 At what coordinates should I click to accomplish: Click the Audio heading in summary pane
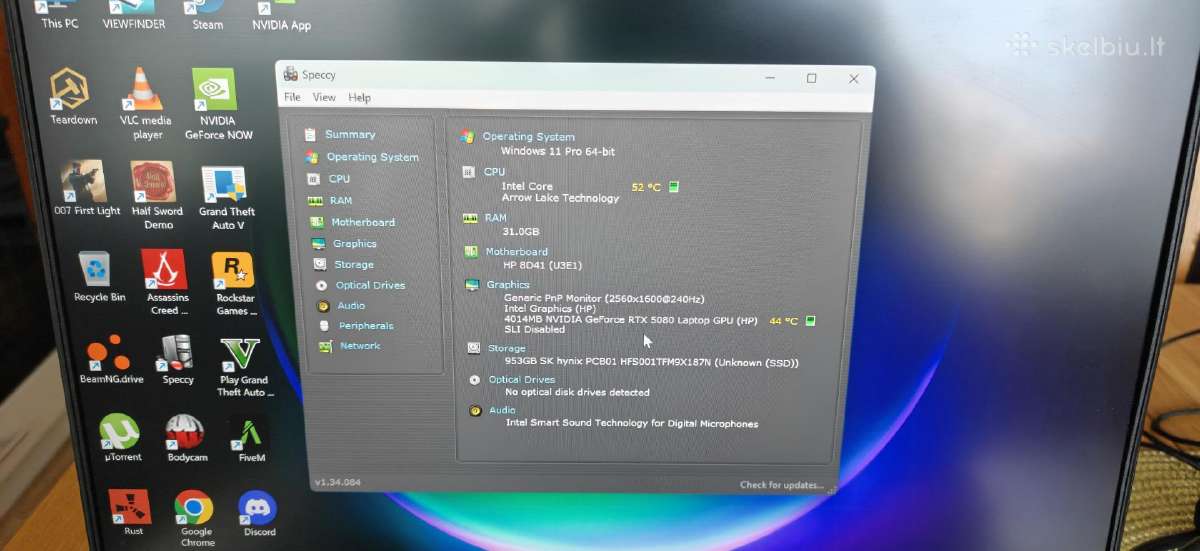pos(502,410)
